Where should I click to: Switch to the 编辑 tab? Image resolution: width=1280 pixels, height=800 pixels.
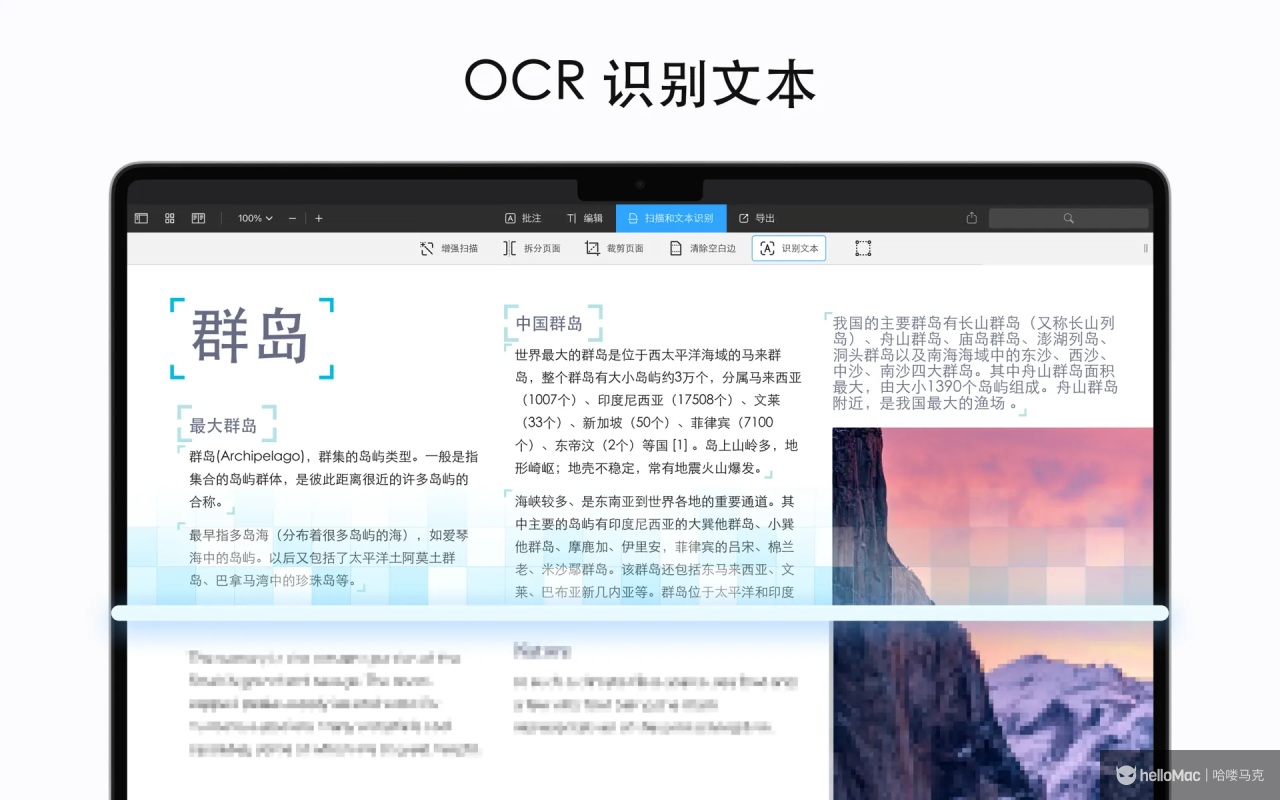point(585,218)
